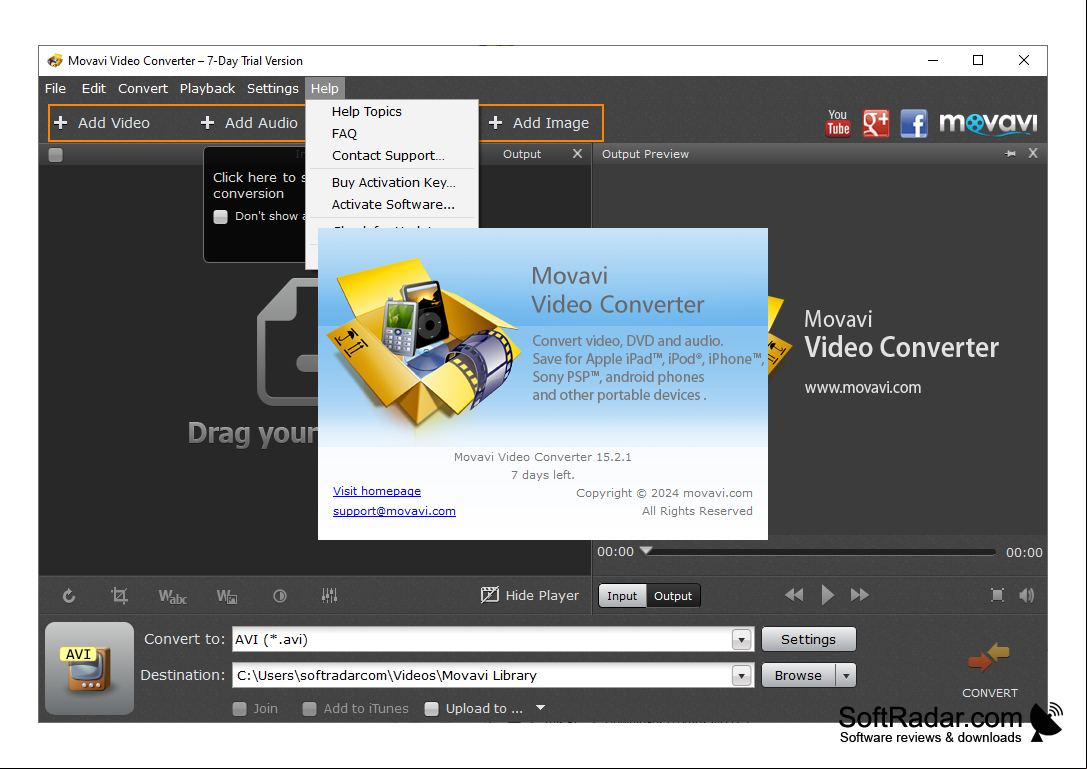This screenshot has width=1087, height=769.
Task: Toggle the select-all files checkbox
Action: pos(55,155)
